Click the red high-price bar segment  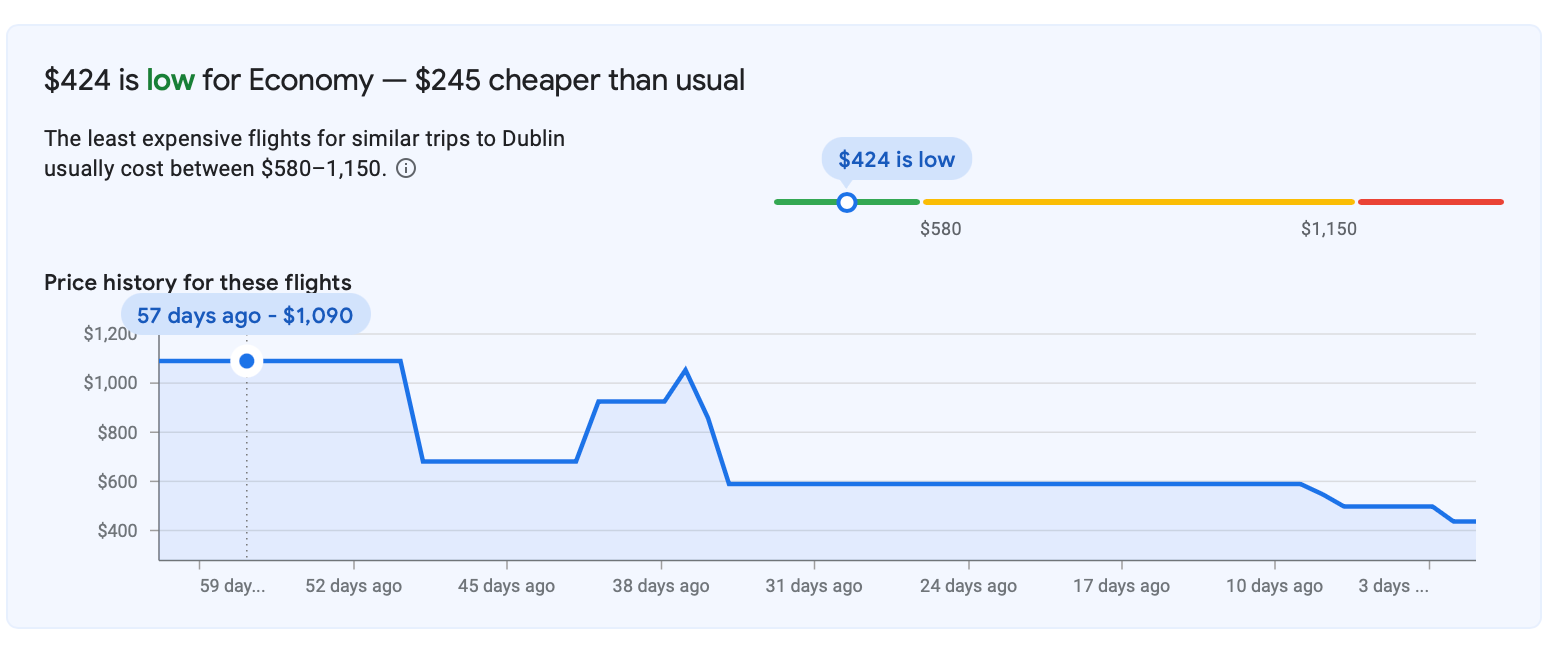(1430, 202)
